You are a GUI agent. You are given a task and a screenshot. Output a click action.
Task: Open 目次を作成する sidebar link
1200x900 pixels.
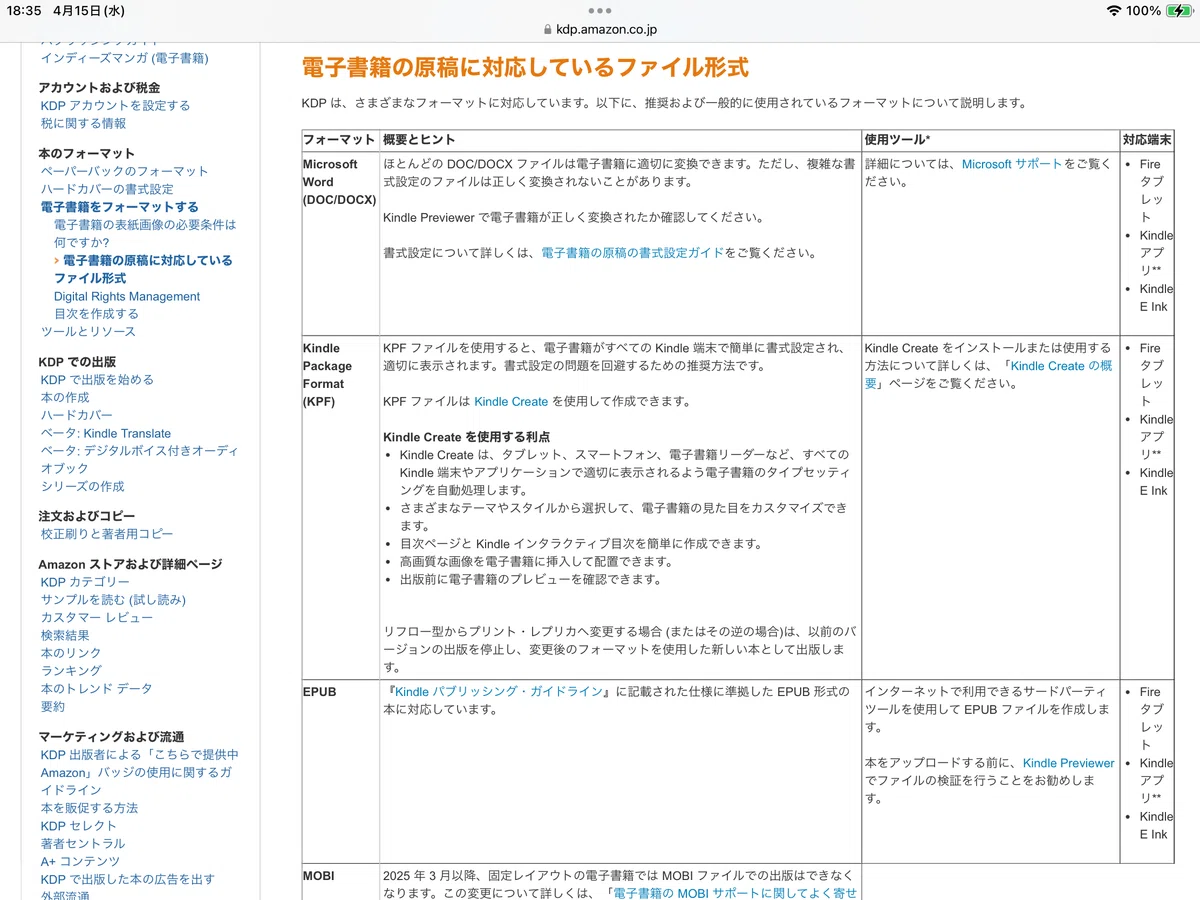96,313
